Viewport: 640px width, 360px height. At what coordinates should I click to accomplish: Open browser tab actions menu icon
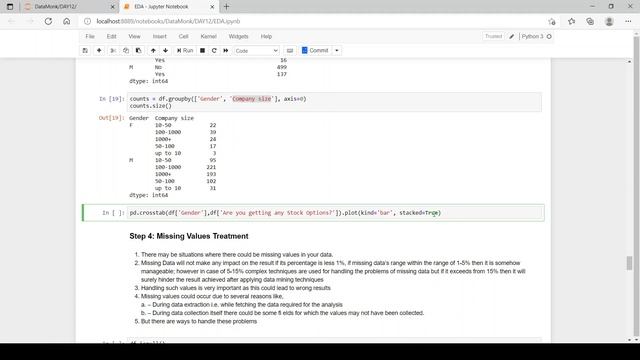(10, 7)
